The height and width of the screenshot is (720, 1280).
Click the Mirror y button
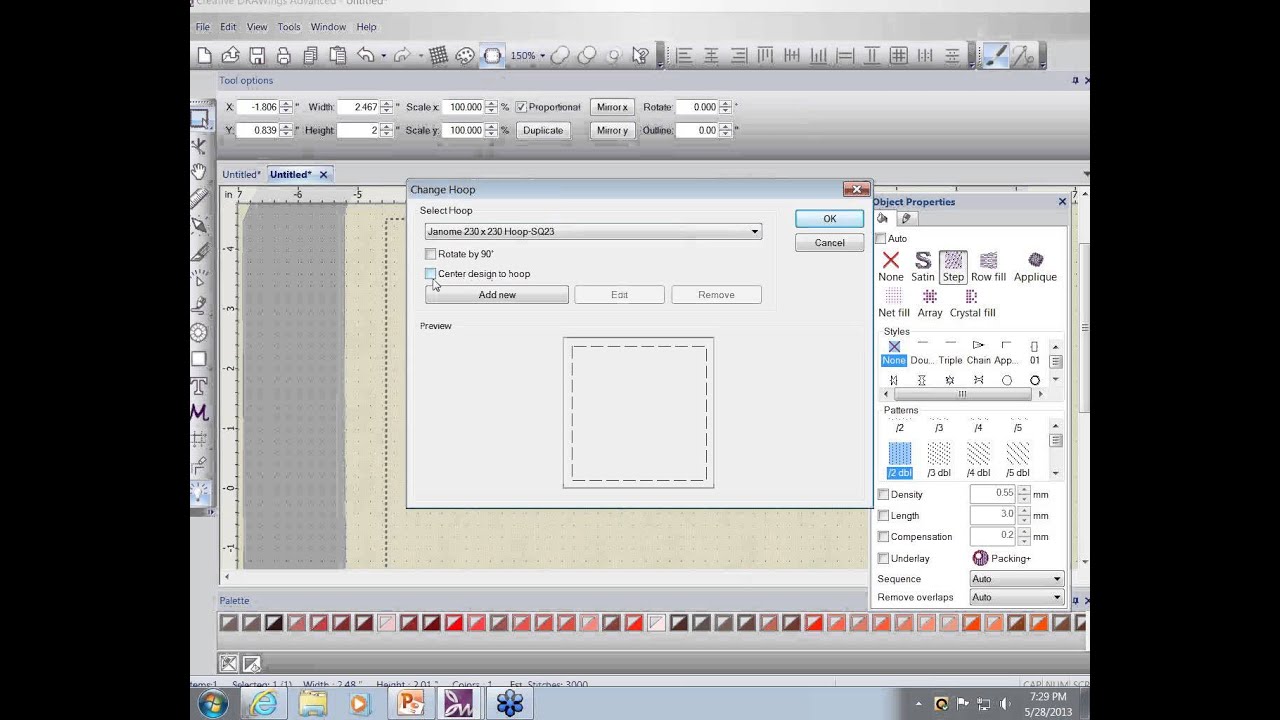coord(612,130)
